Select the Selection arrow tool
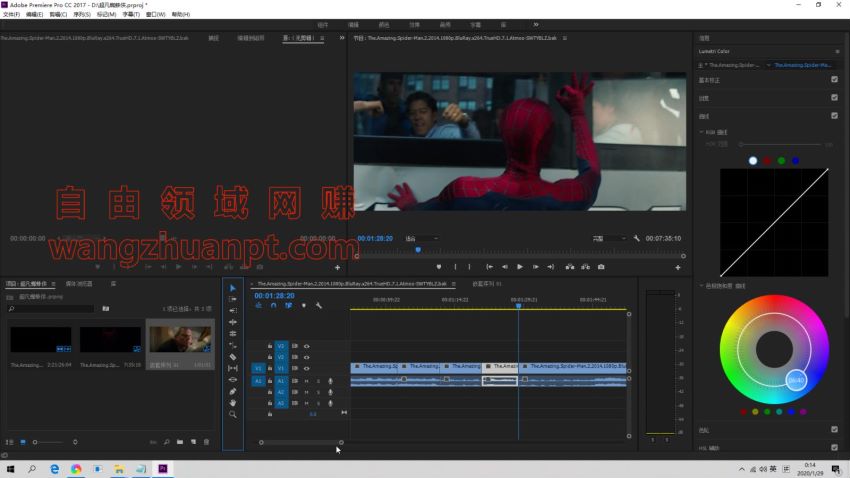 click(233, 288)
